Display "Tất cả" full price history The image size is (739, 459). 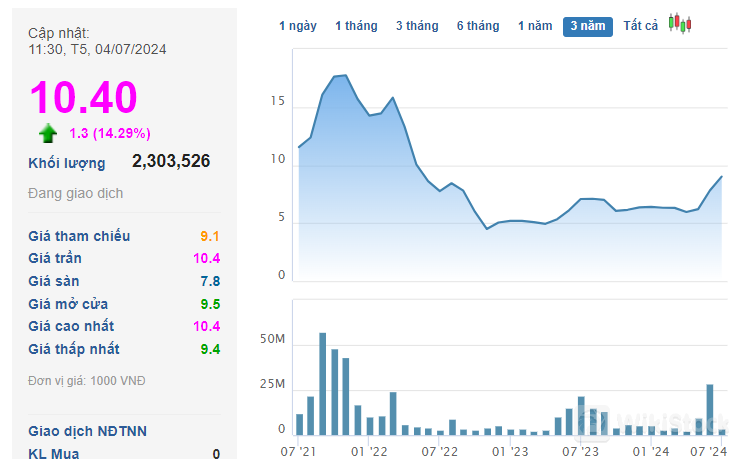pyautogui.click(x=640, y=26)
